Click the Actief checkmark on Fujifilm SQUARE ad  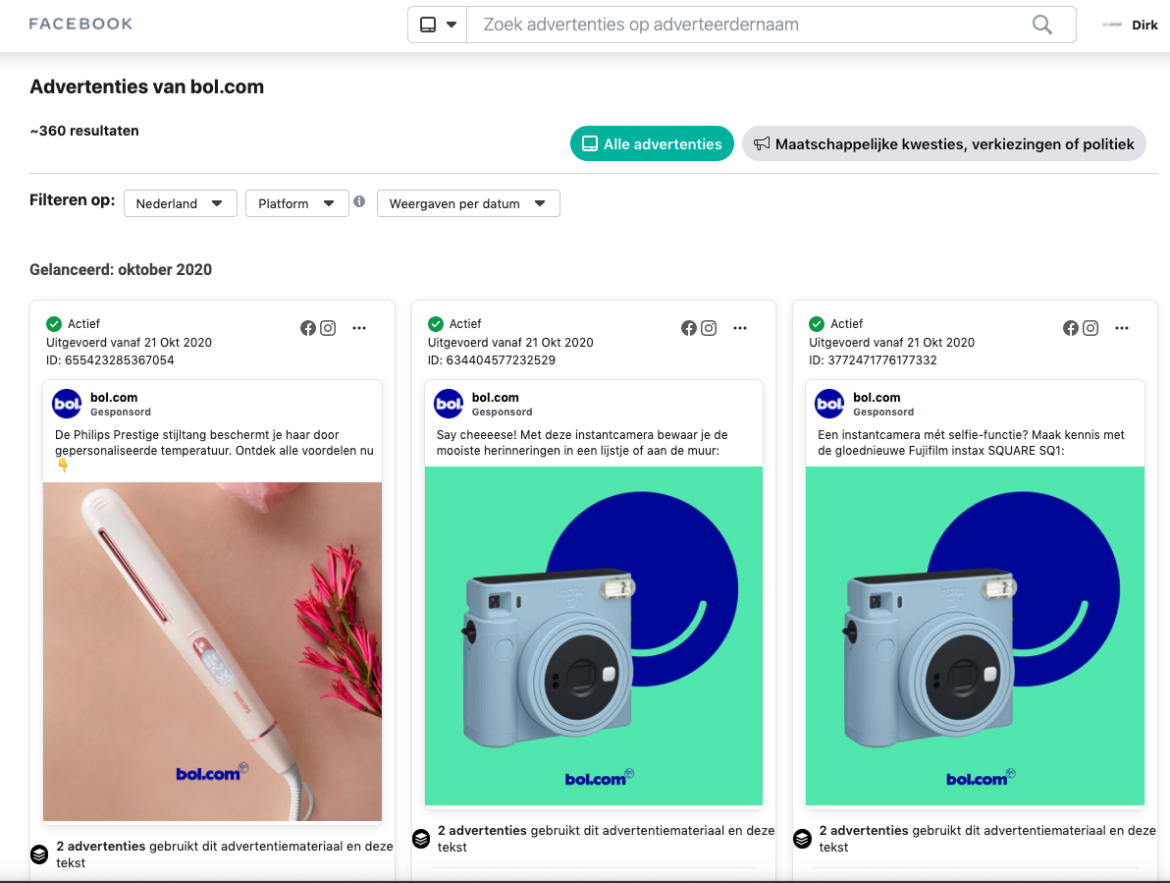coord(816,323)
